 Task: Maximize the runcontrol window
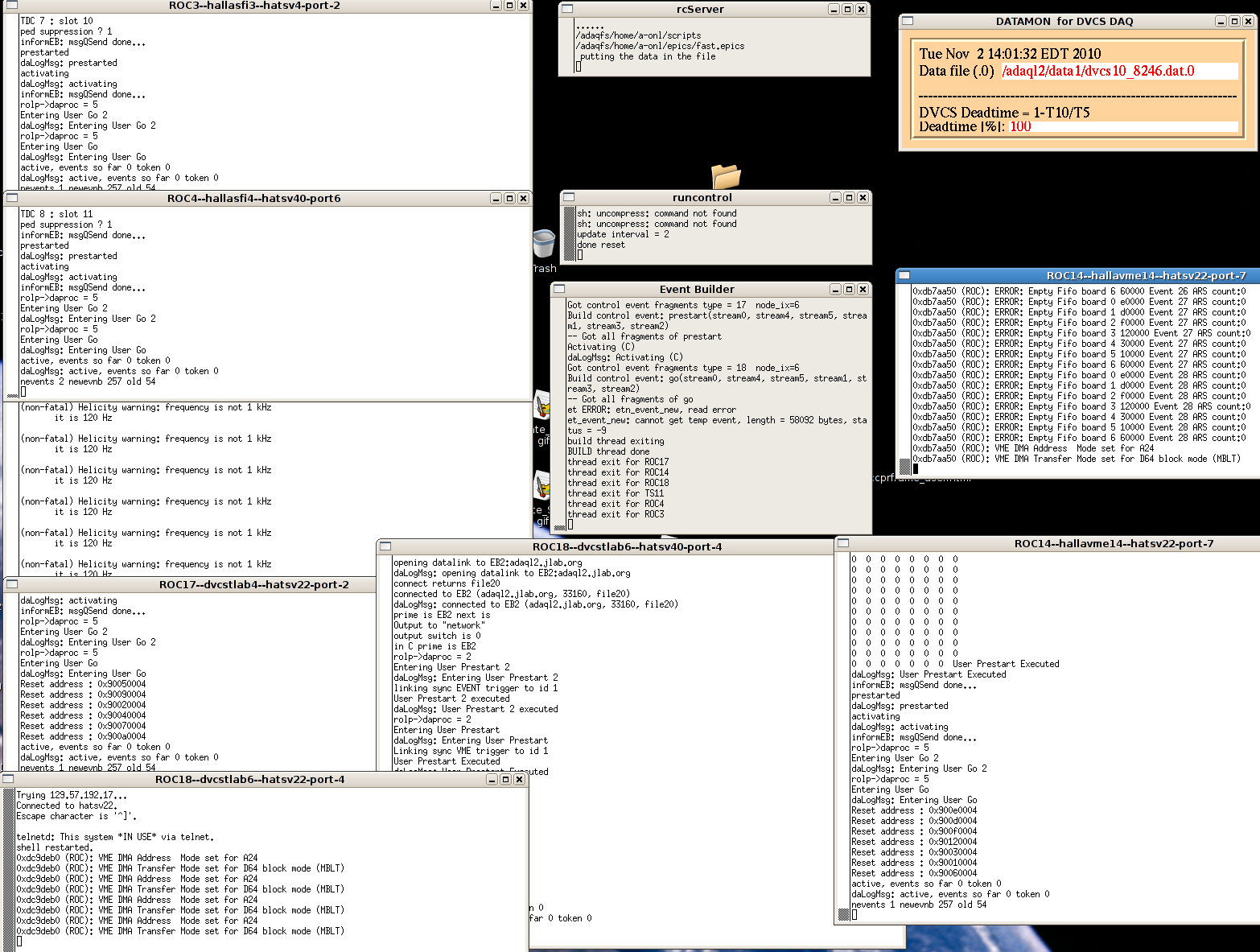[849, 197]
